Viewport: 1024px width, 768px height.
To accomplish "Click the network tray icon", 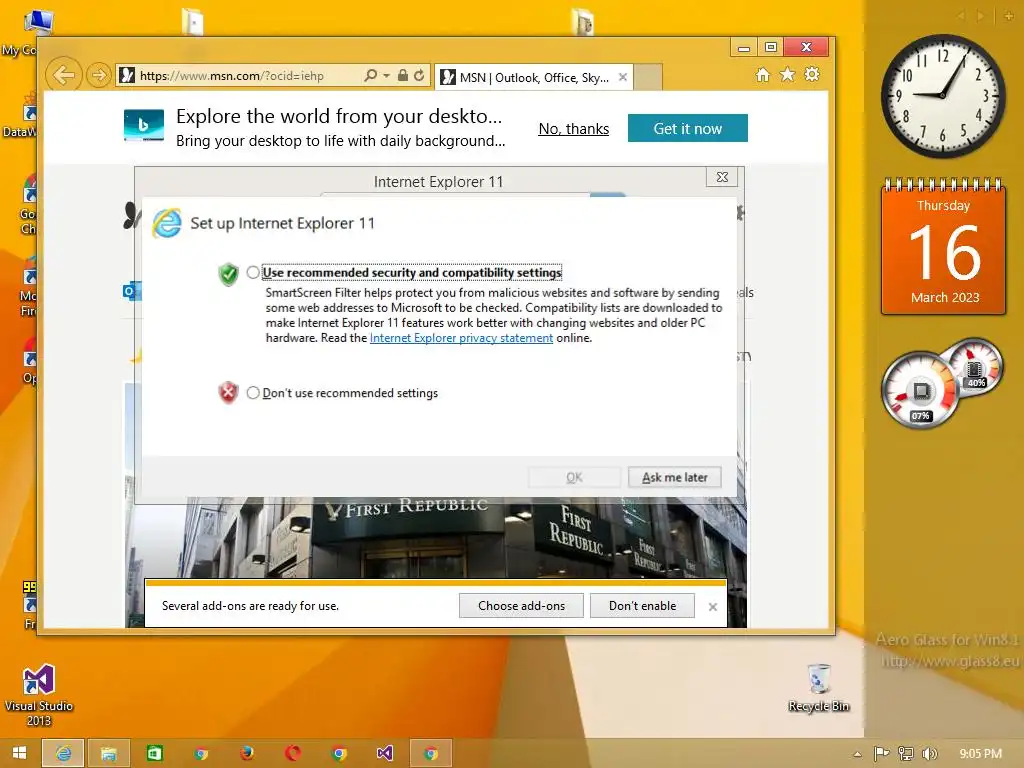I will [x=906, y=754].
